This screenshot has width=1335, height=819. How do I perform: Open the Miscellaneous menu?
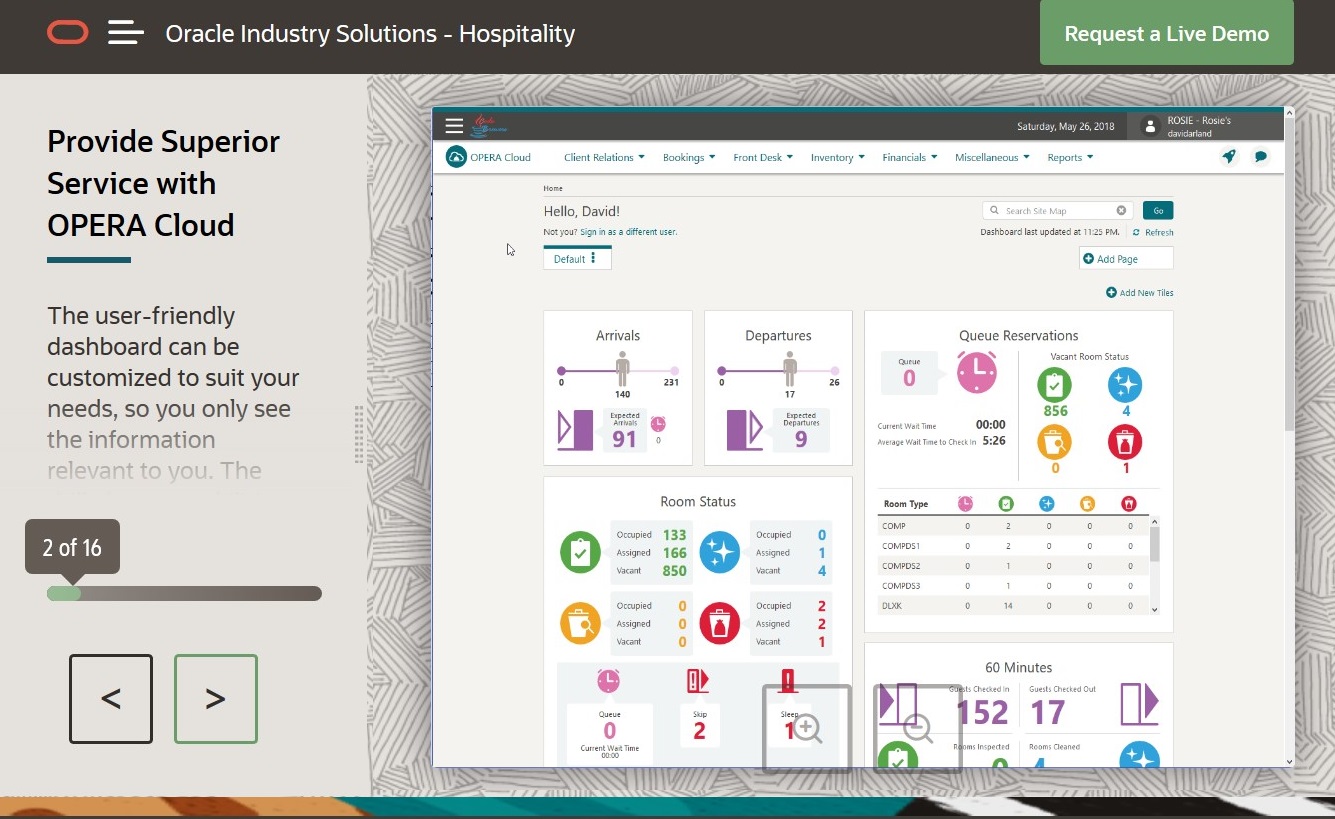tap(993, 157)
